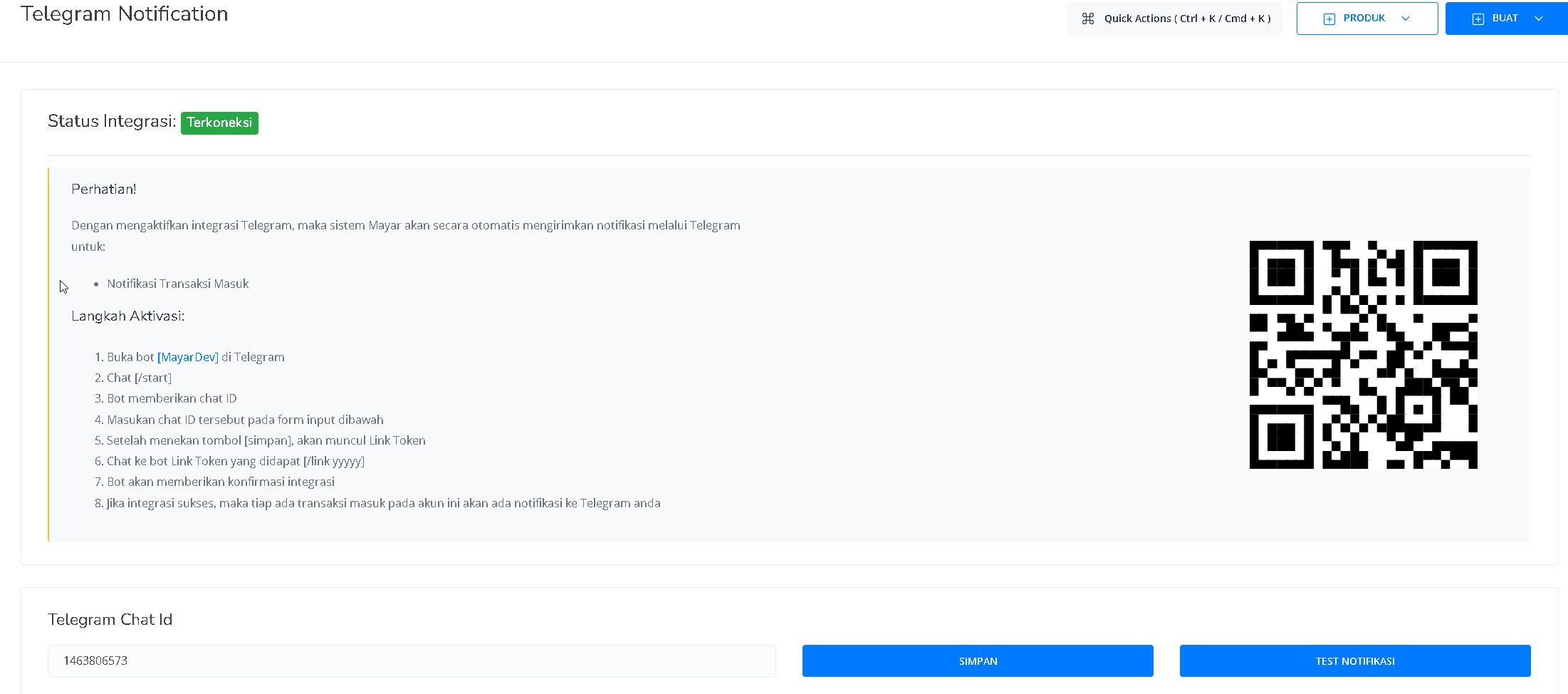
Task: Click the BUAT button label
Action: click(x=1505, y=18)
